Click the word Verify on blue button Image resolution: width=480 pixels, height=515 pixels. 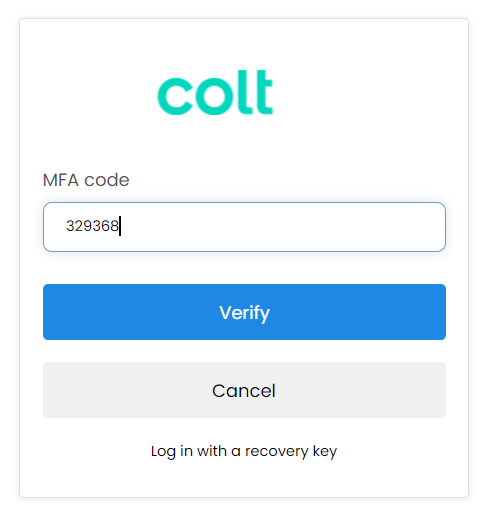(x=244, y=313)
